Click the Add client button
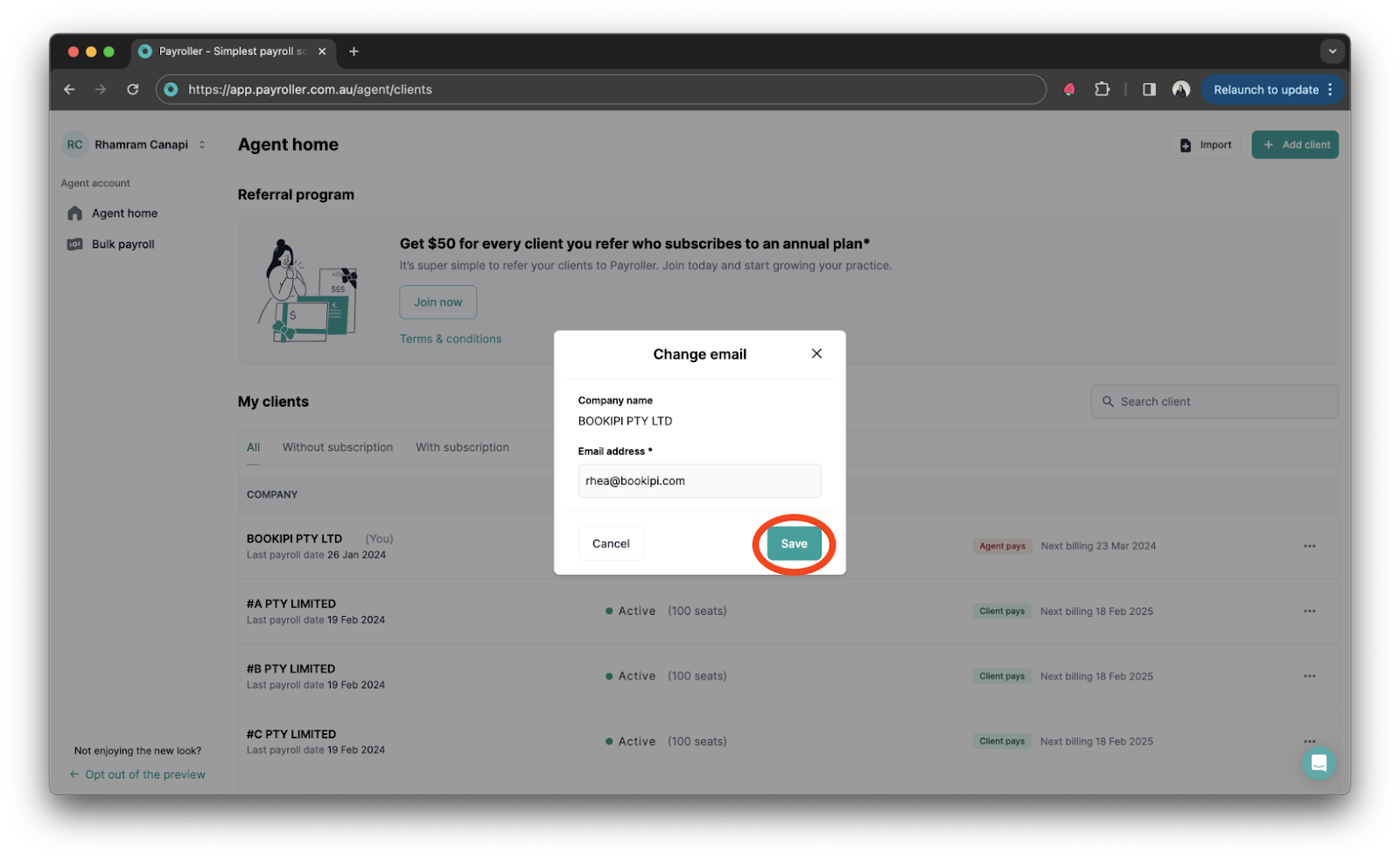The width and height of the screenshot is (1400, 860). click(x=1295, y=144)
